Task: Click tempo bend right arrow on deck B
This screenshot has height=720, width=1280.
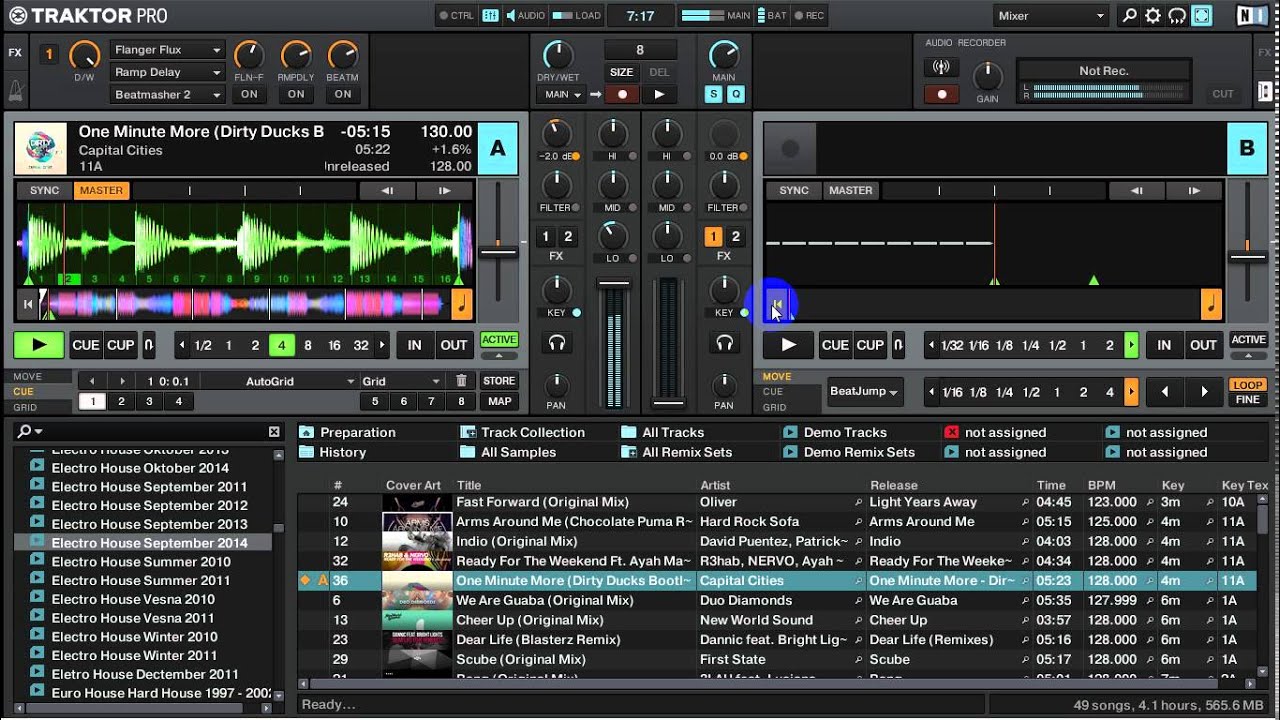Action: click(x=1194, y=190)
